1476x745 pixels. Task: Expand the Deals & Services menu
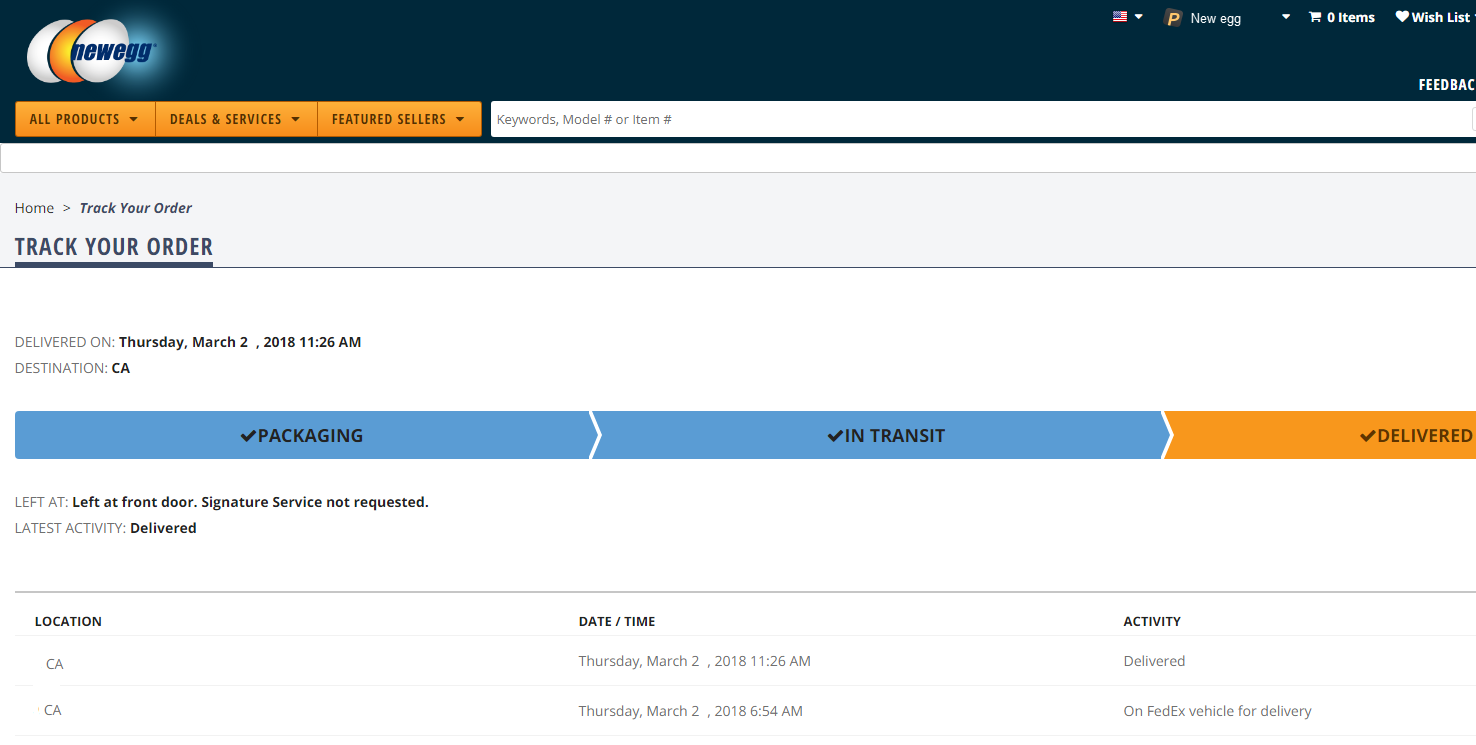pos(236,119)
